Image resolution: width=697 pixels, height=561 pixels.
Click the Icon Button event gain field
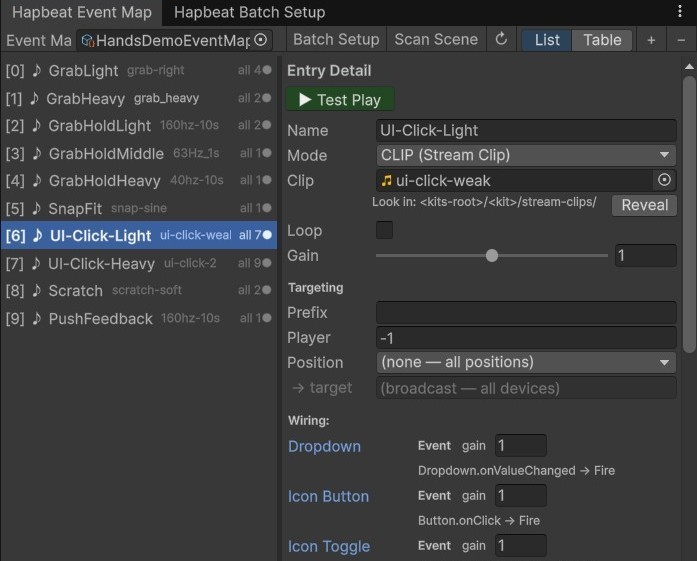pos(521,495)
